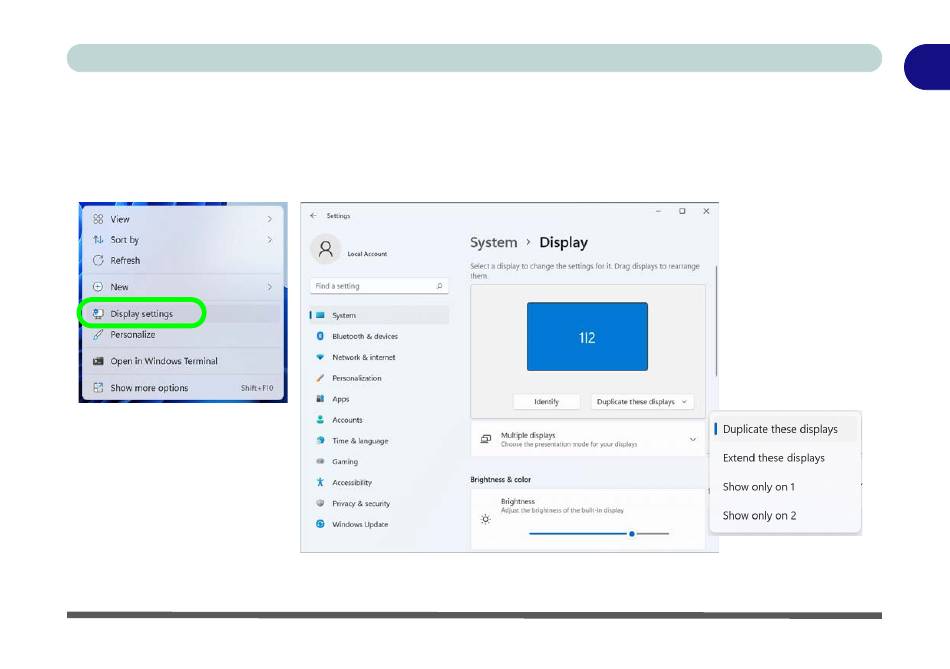Click Display settings in context menu
This screenshot has width=950, height=669.
(141, 313)
